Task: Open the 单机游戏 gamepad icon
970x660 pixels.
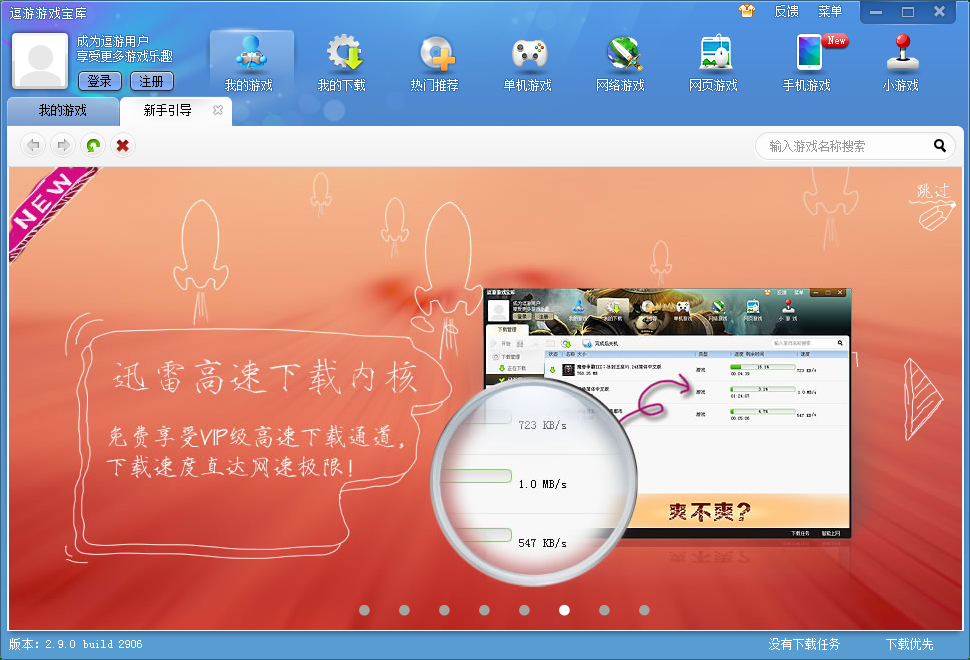Action: pyautogui.click(x=528, y=62)
